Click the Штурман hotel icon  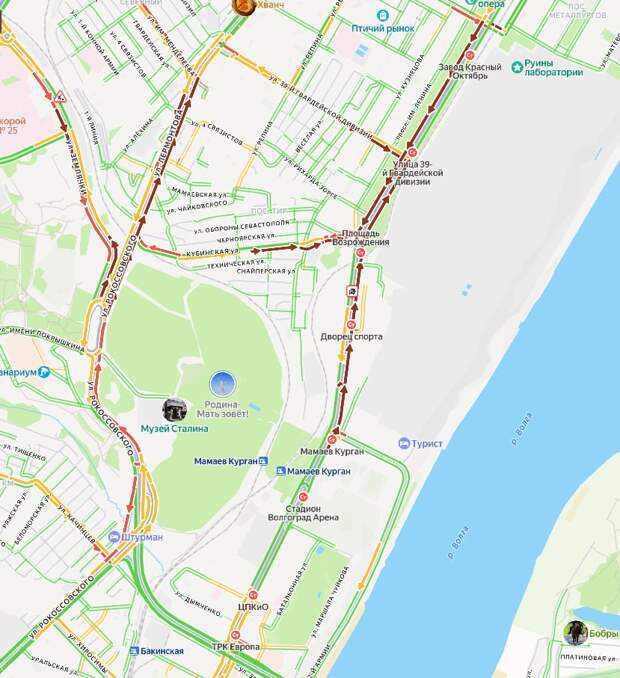114,537
